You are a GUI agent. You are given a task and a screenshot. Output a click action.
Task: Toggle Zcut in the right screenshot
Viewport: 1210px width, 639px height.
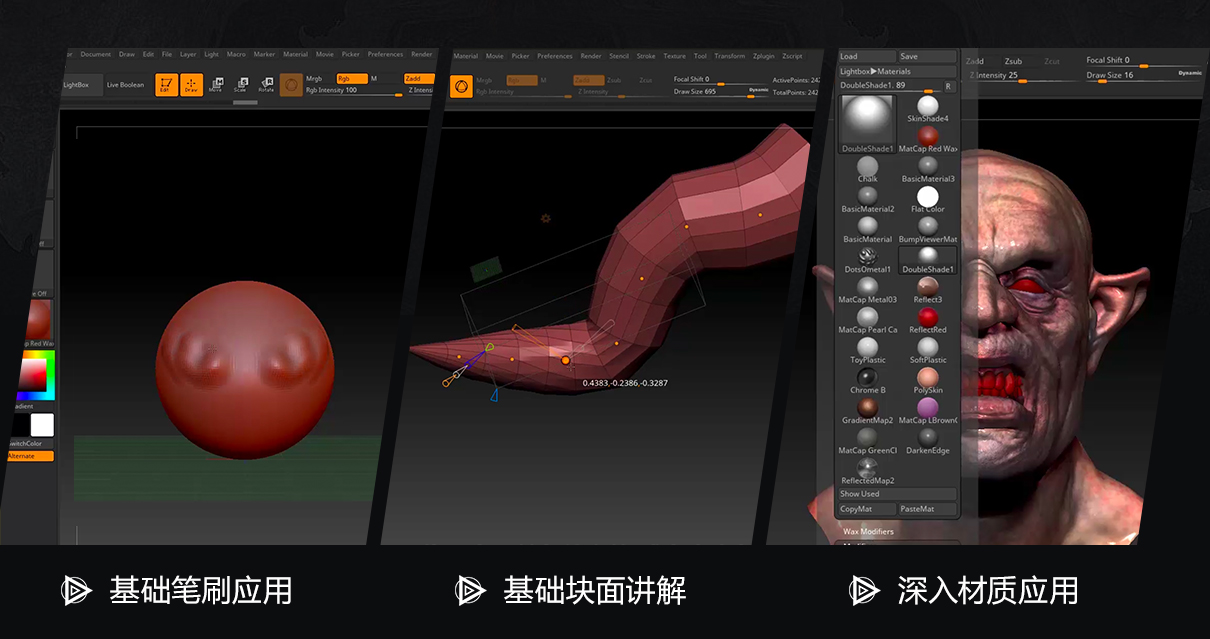click(x=1051, y=61)
